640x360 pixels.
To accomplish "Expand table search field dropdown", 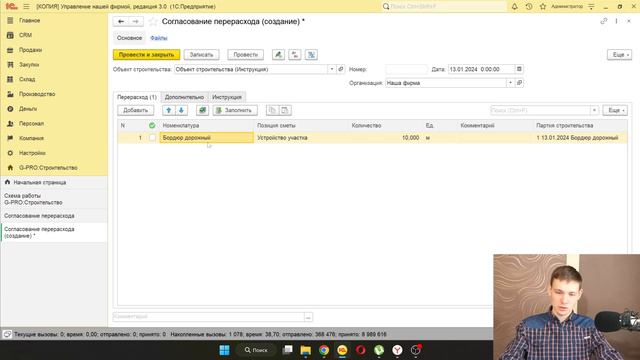I will [594, 110].
